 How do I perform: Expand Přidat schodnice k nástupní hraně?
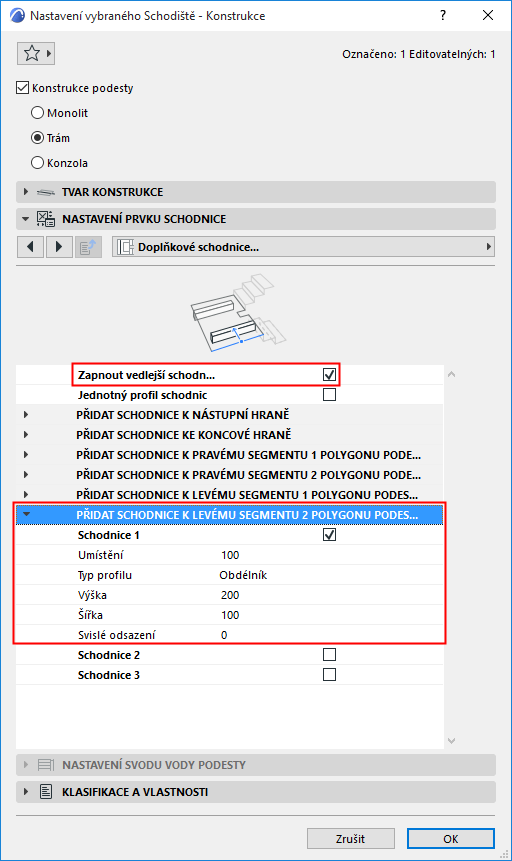[26, 415]
